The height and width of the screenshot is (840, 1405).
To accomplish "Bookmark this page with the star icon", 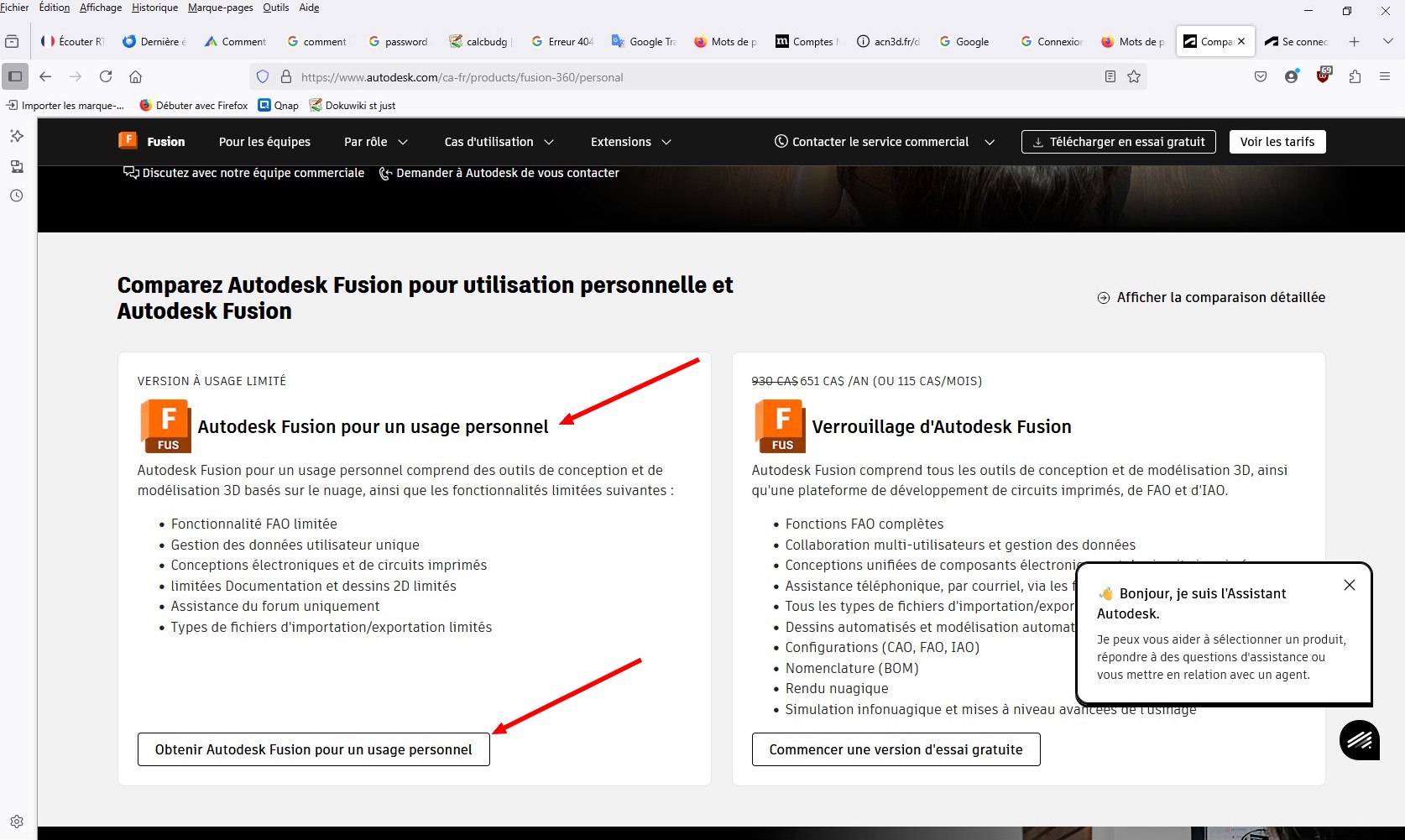I will click(x=1134, y=76).
